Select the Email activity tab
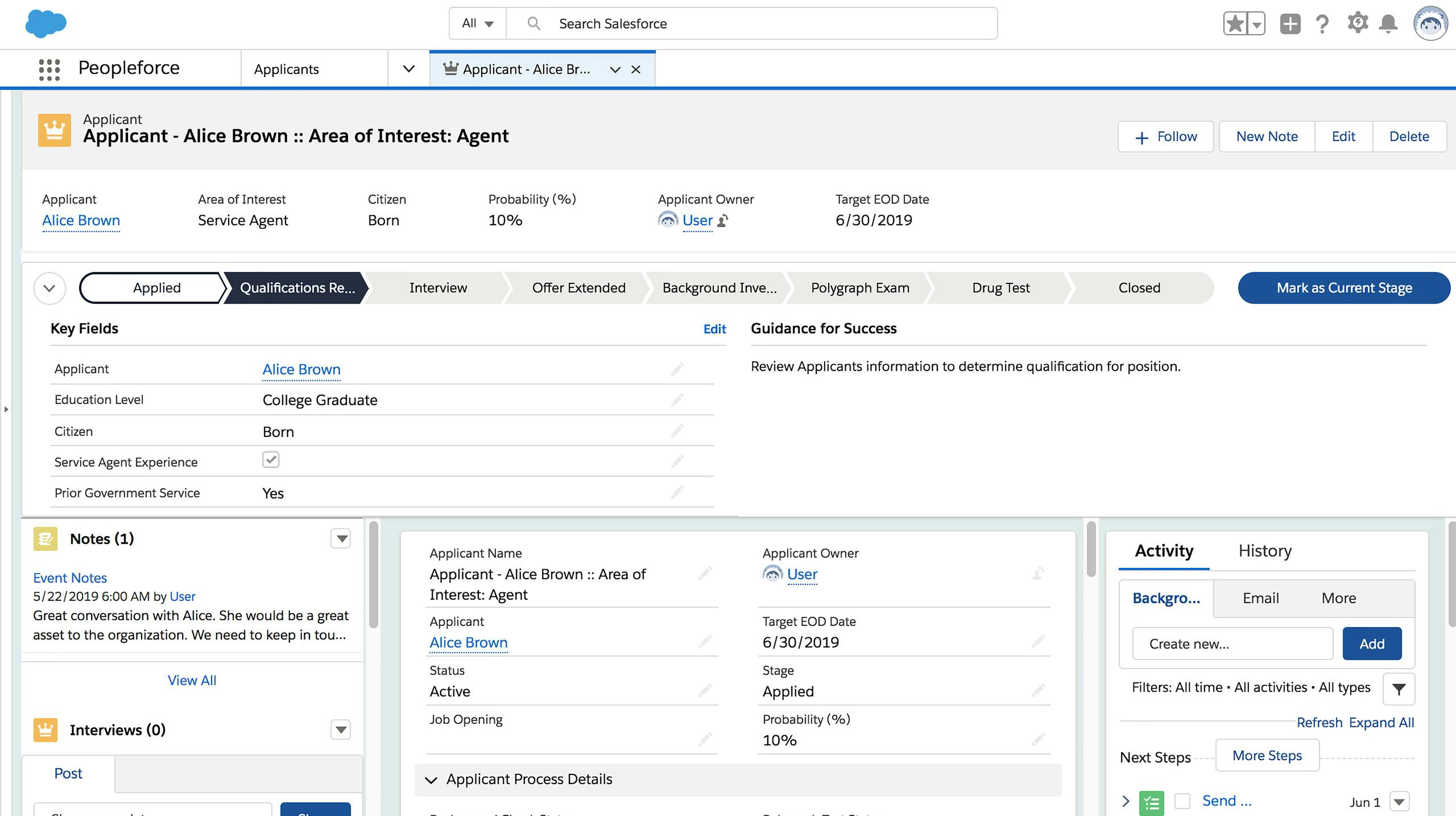This screenshot has width=1456, height=816. point(1260,598)
